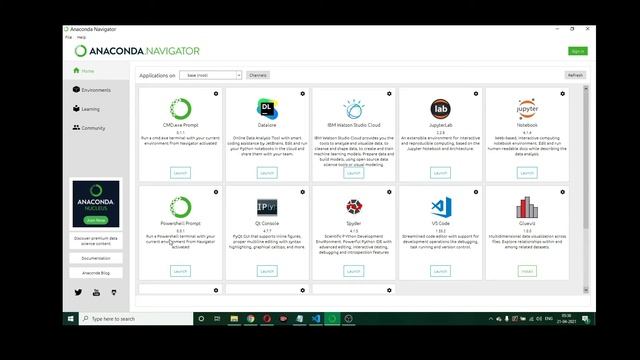Click the Windows Start button
Screen dimensions: 640x360
click(x=71, y=319)
